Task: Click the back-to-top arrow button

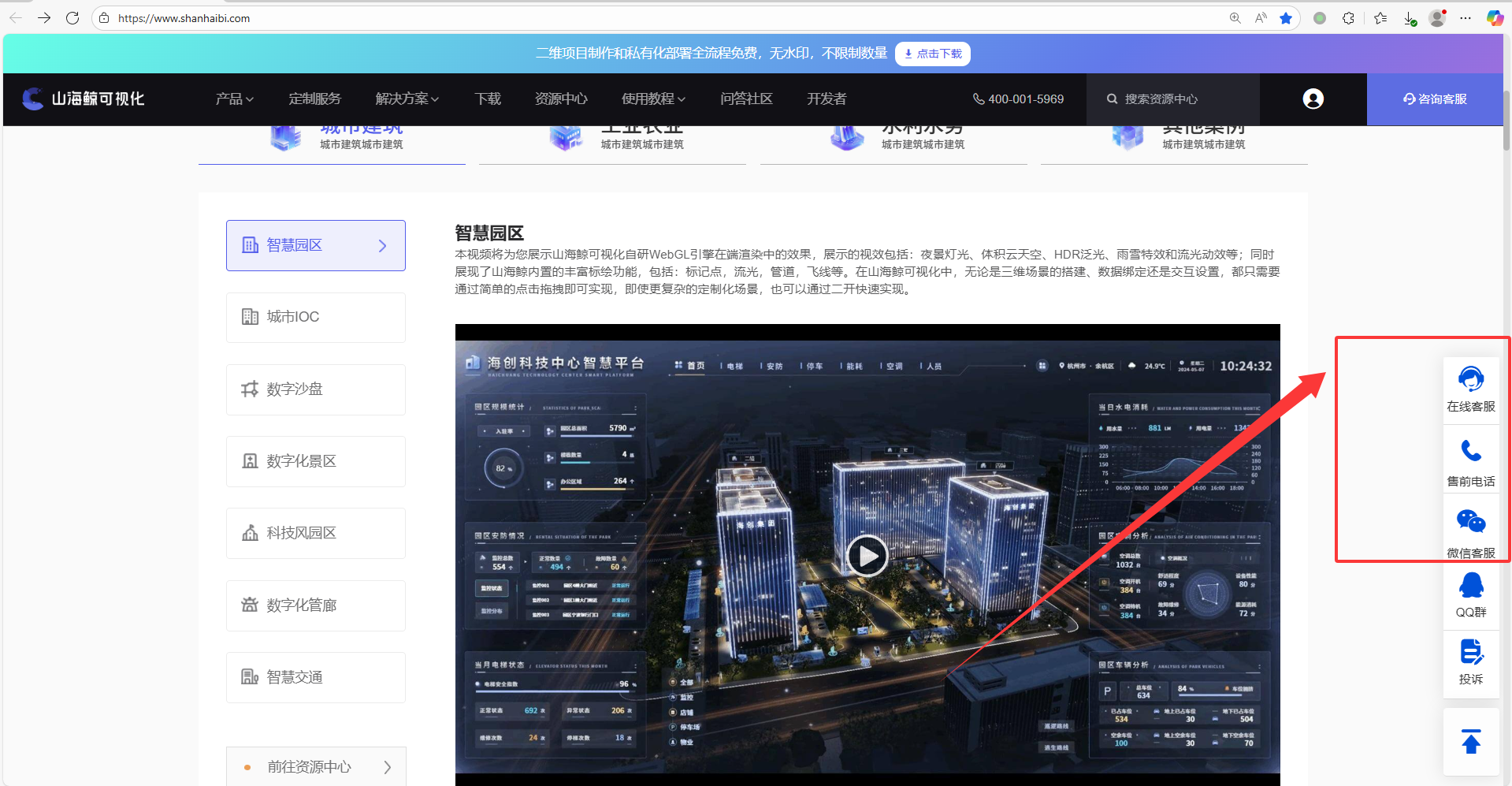Action: click(1471, 742)
